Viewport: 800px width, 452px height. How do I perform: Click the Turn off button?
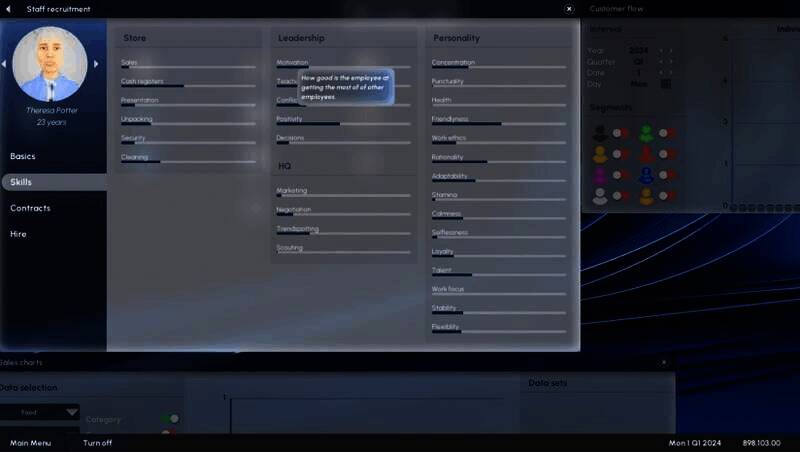point(97,443)
